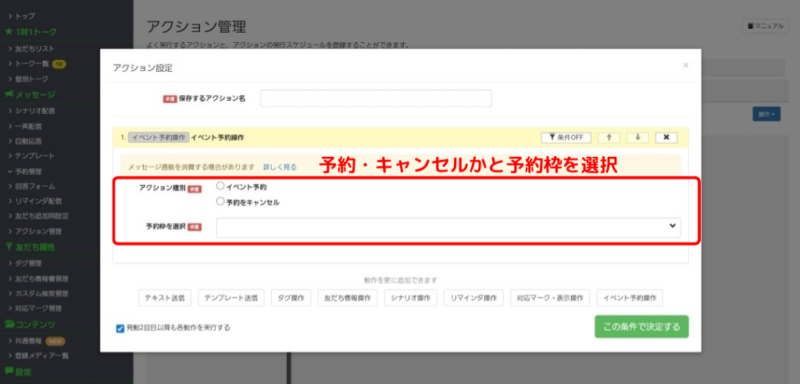
Task: Add a タグ操作 action
Action: pos(291,298)
